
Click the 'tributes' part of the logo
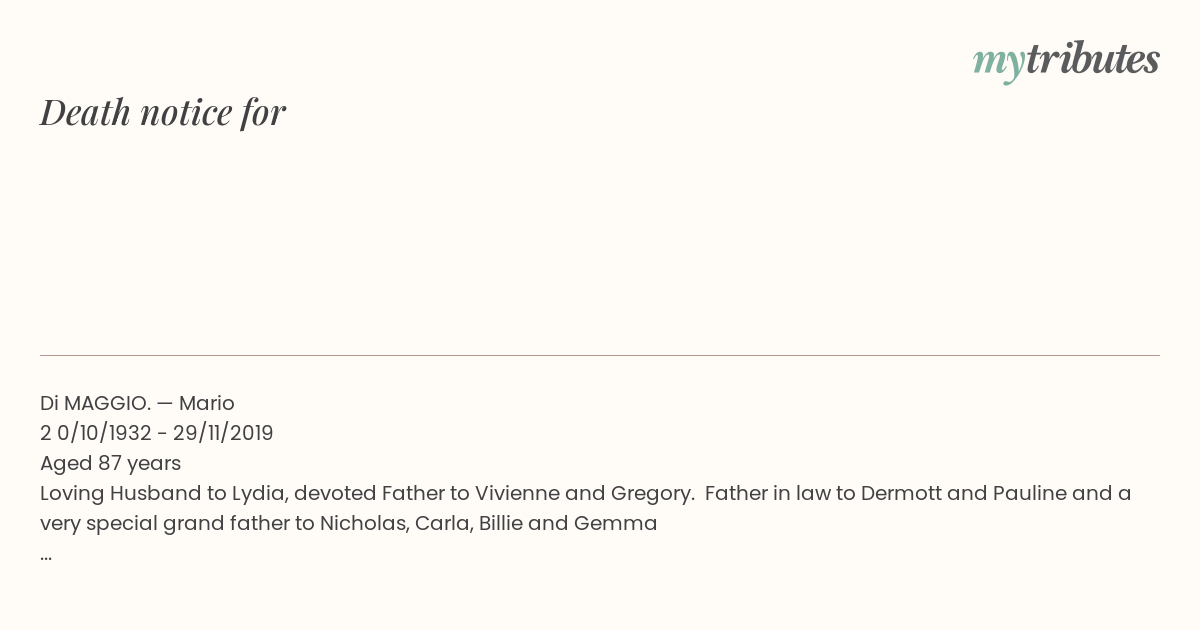click(1093, 59)
